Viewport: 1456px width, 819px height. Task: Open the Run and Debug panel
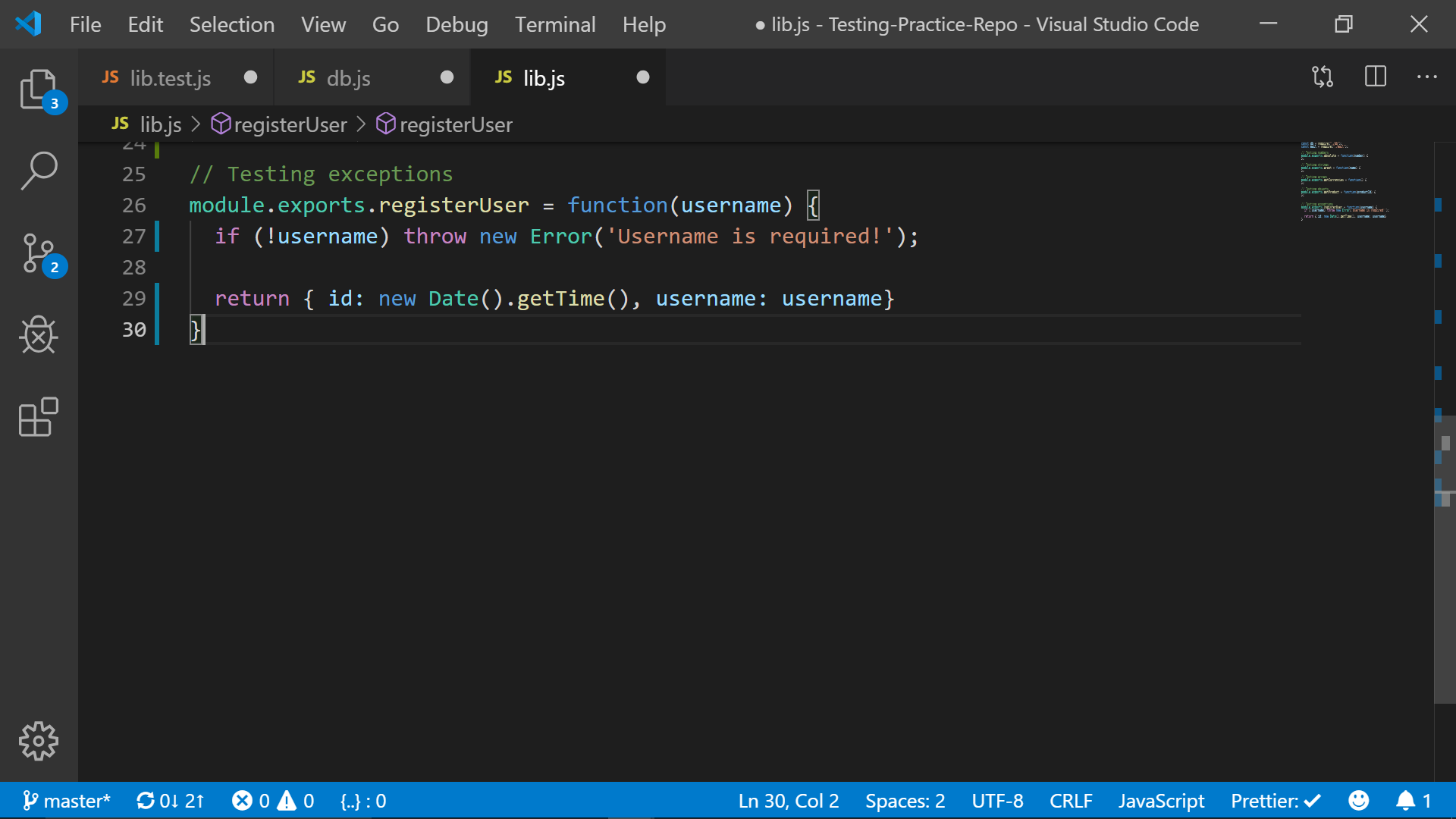point(39,336)
